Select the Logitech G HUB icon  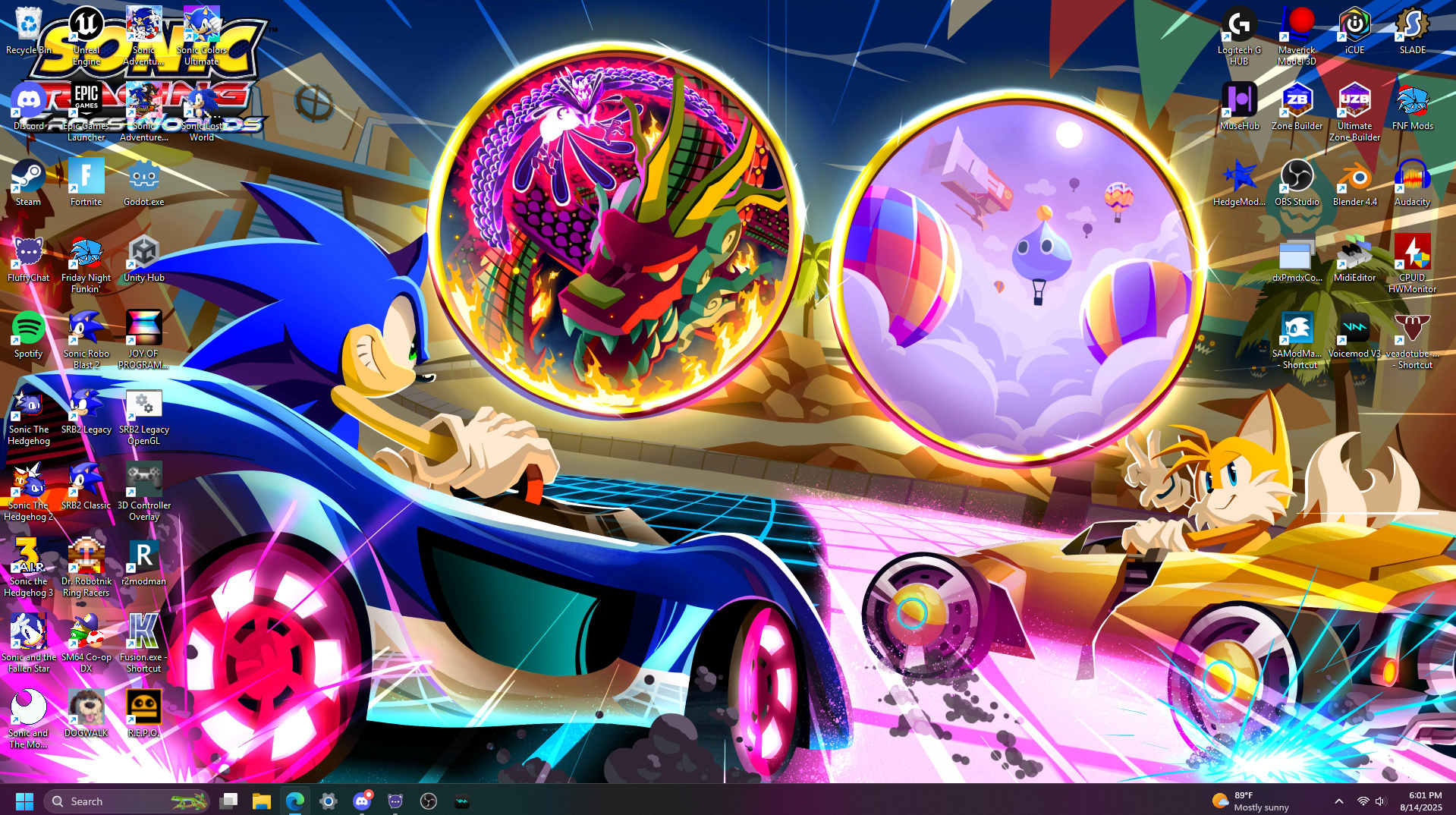point(1240,36)
